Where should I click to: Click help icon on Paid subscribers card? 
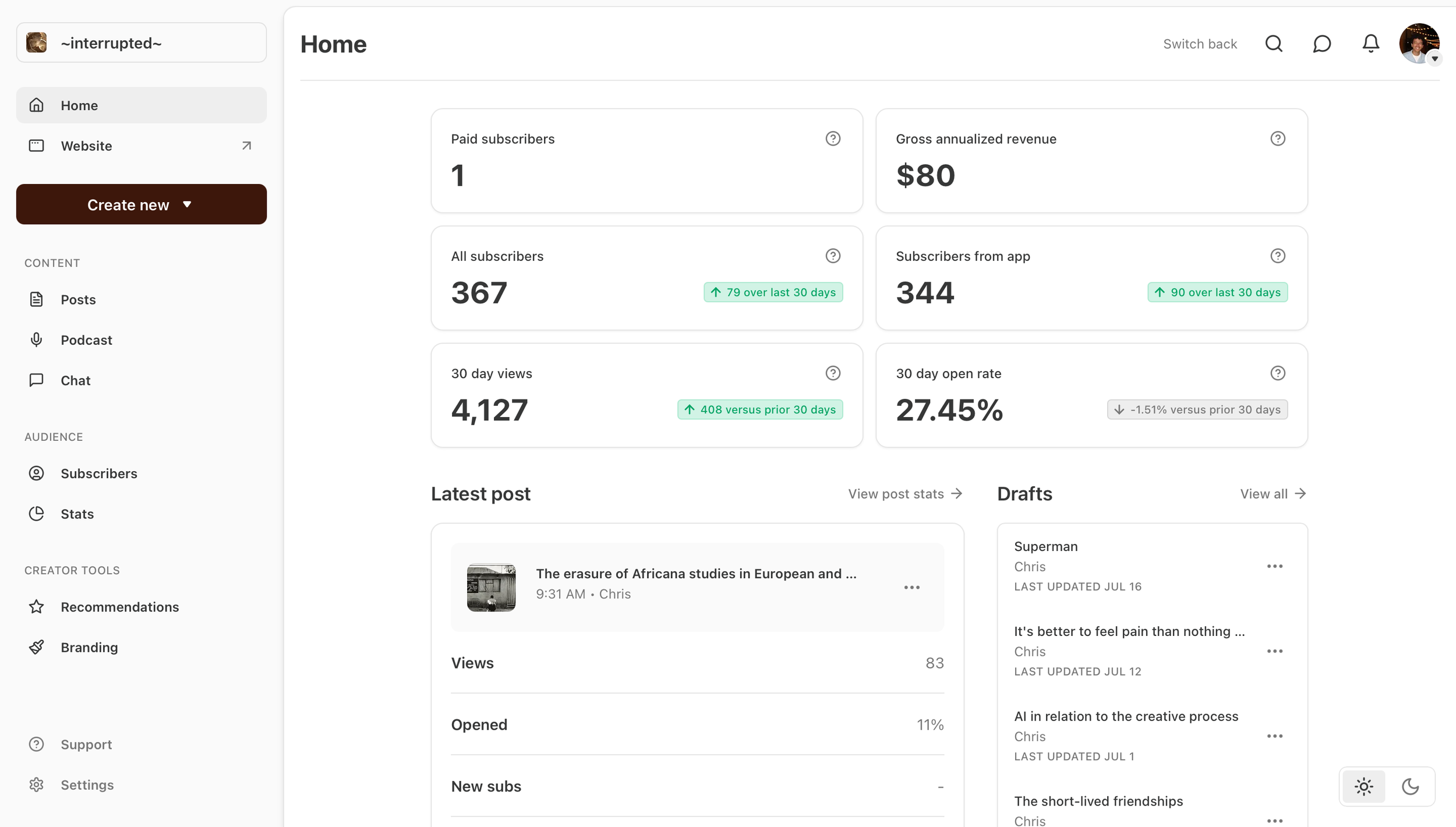(833, 139)
